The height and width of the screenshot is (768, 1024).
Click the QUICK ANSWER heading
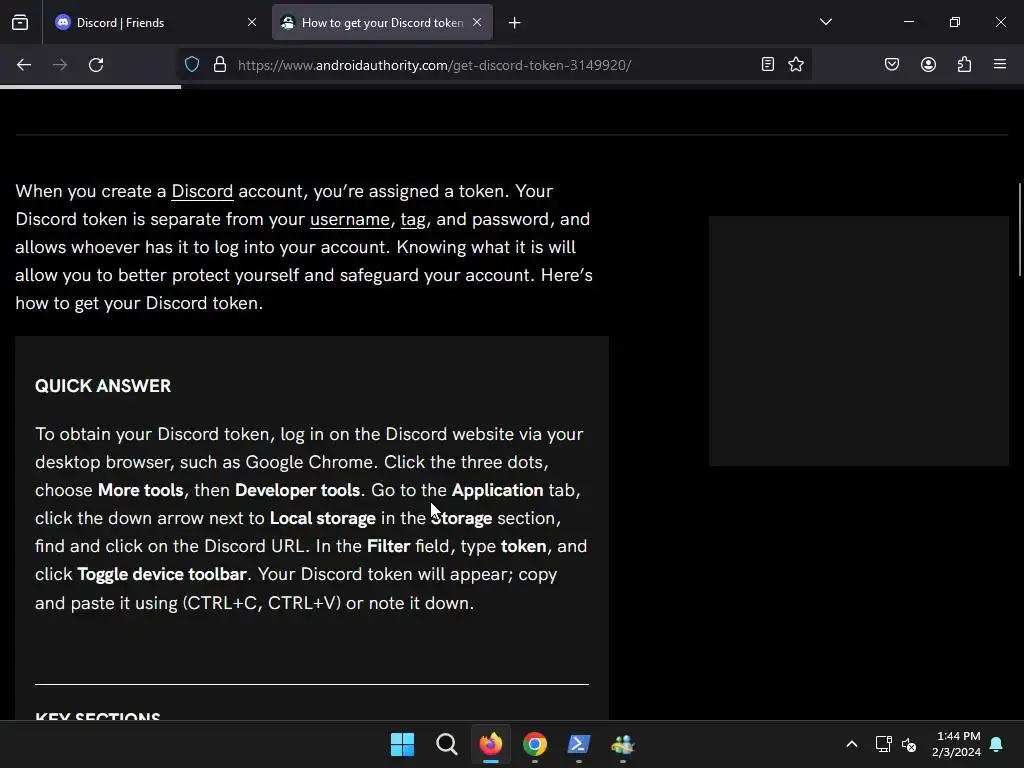pyautogui.click(x=103, y=386)
